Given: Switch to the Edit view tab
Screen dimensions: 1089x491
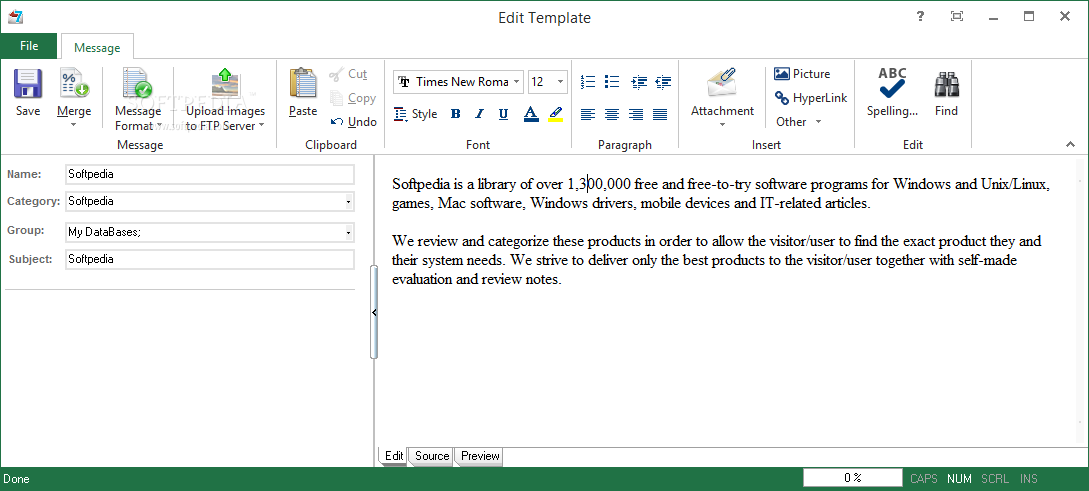Looking at the screenshot, I should coord(394,456).
